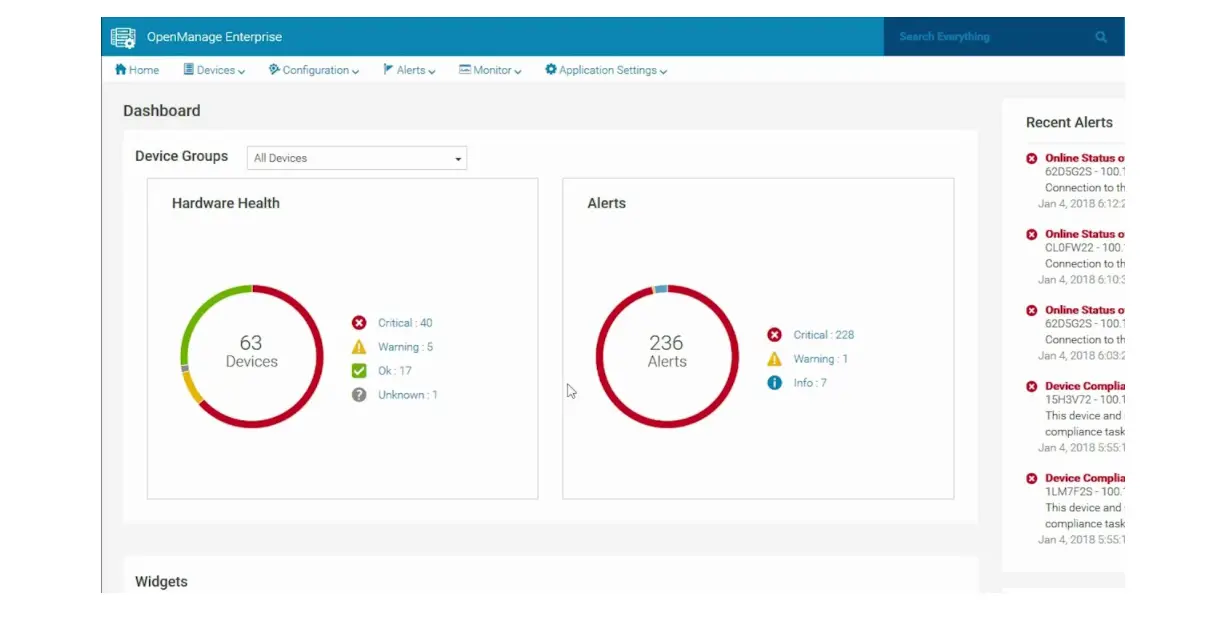Click the OpenManage Enterprise logo icon
This screenshot has height=618, width=1217.
(x=122, y=36)
